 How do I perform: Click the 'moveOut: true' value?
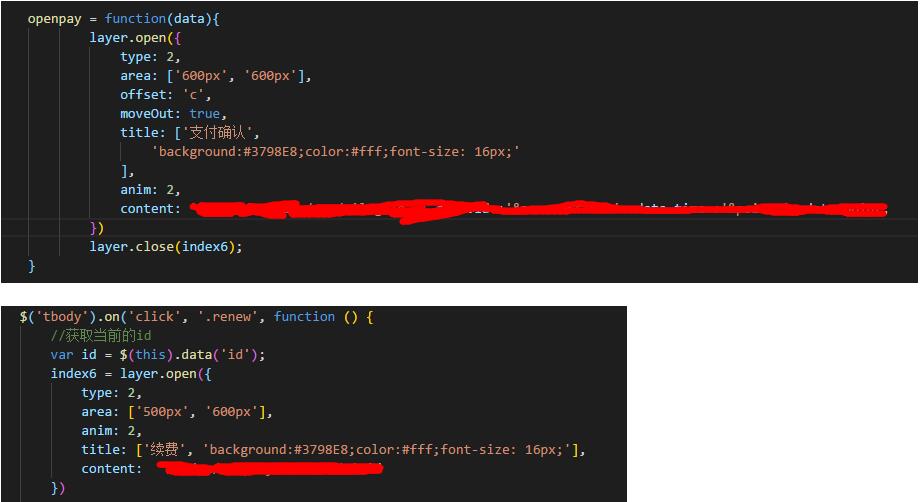coord(205,114)
